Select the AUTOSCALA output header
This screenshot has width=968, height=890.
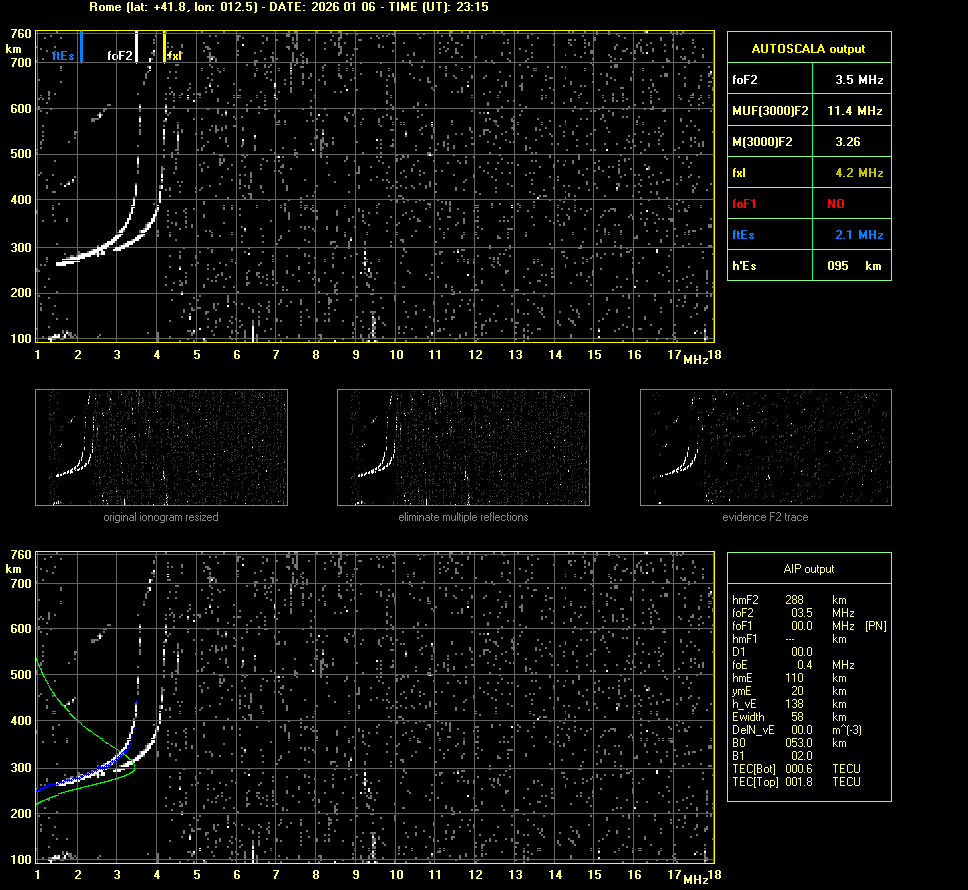click(808, 48)
